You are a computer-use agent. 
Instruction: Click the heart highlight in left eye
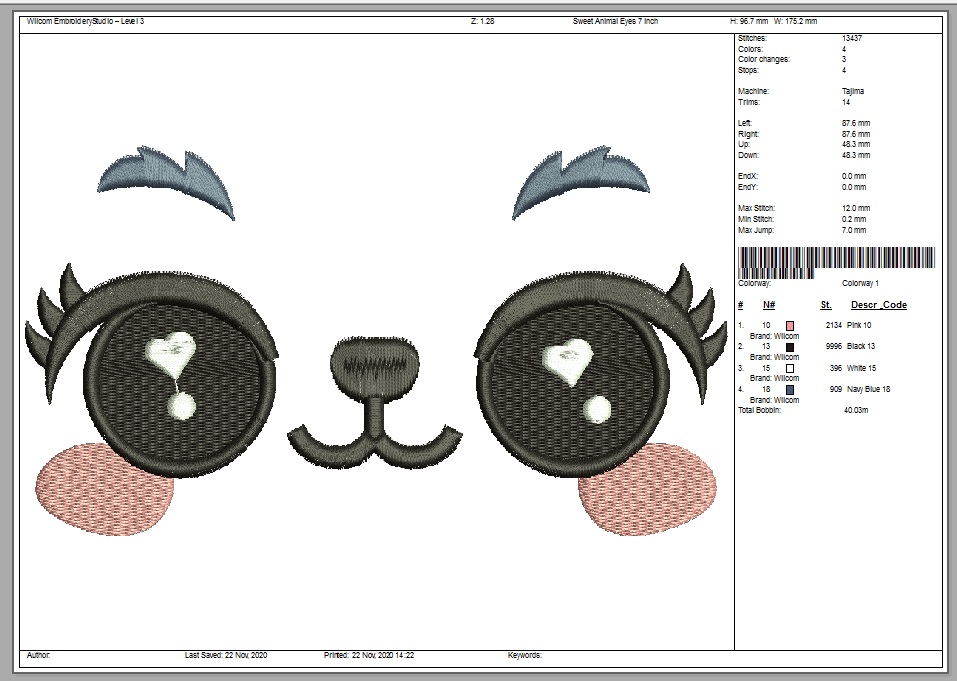pyautogui.click(x=172, y=351)
